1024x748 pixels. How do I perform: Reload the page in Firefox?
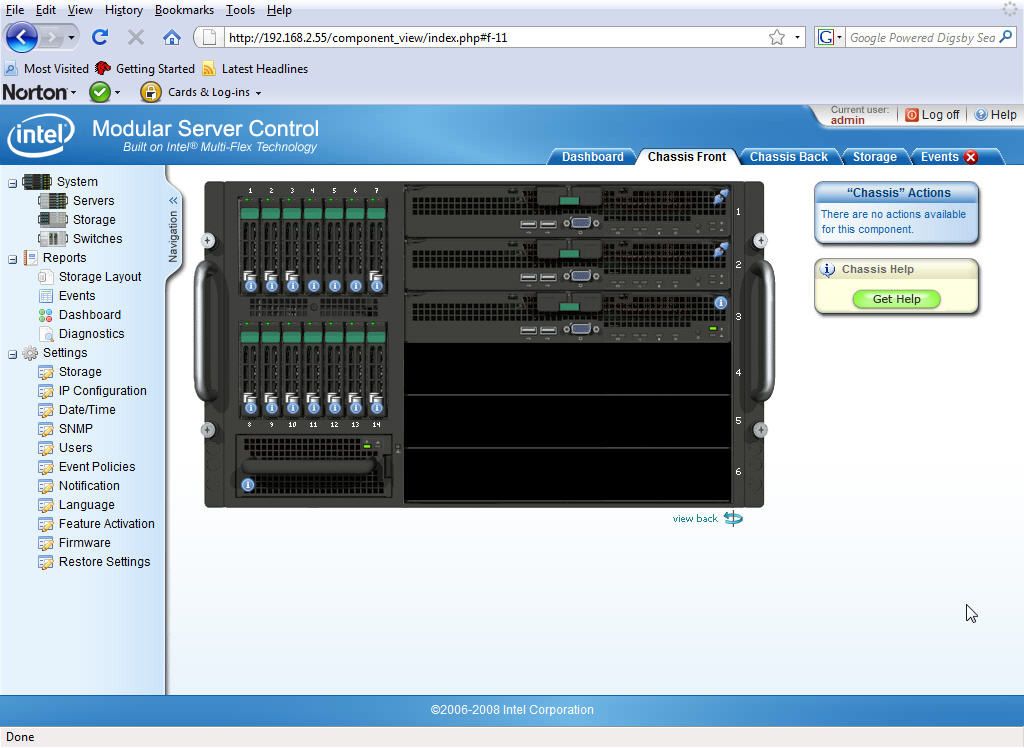tap(99, 37)
